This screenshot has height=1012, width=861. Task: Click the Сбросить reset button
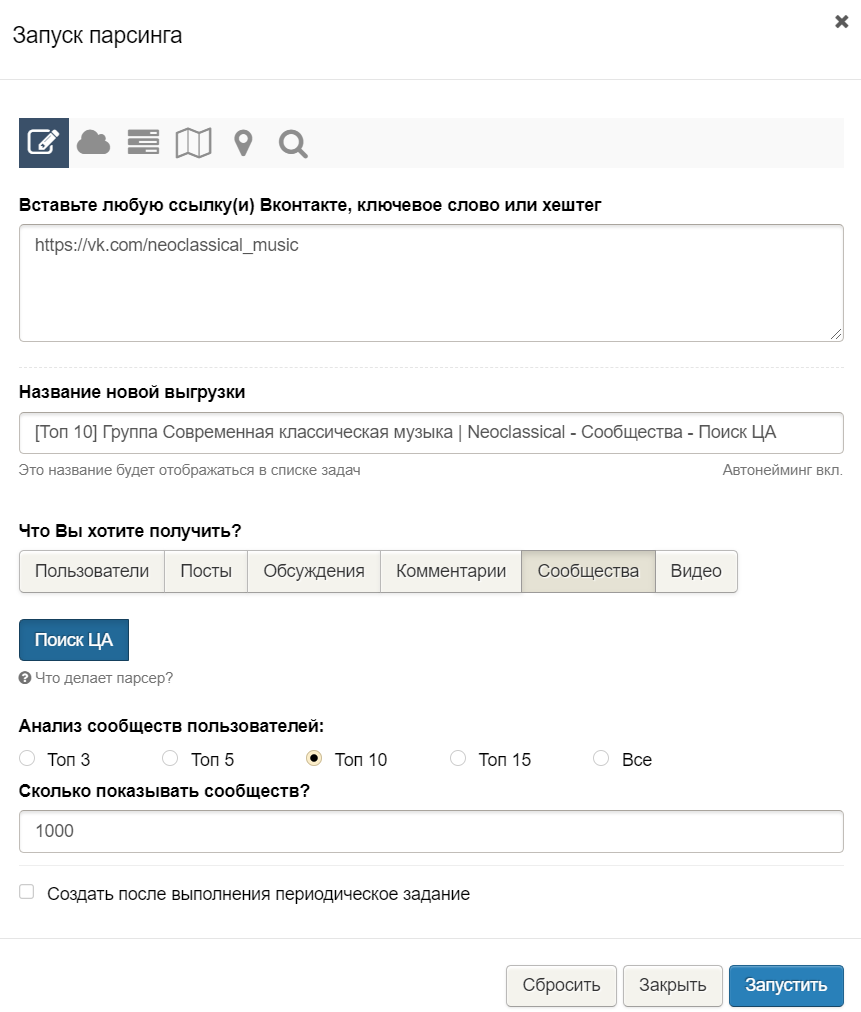click(561, 985)
